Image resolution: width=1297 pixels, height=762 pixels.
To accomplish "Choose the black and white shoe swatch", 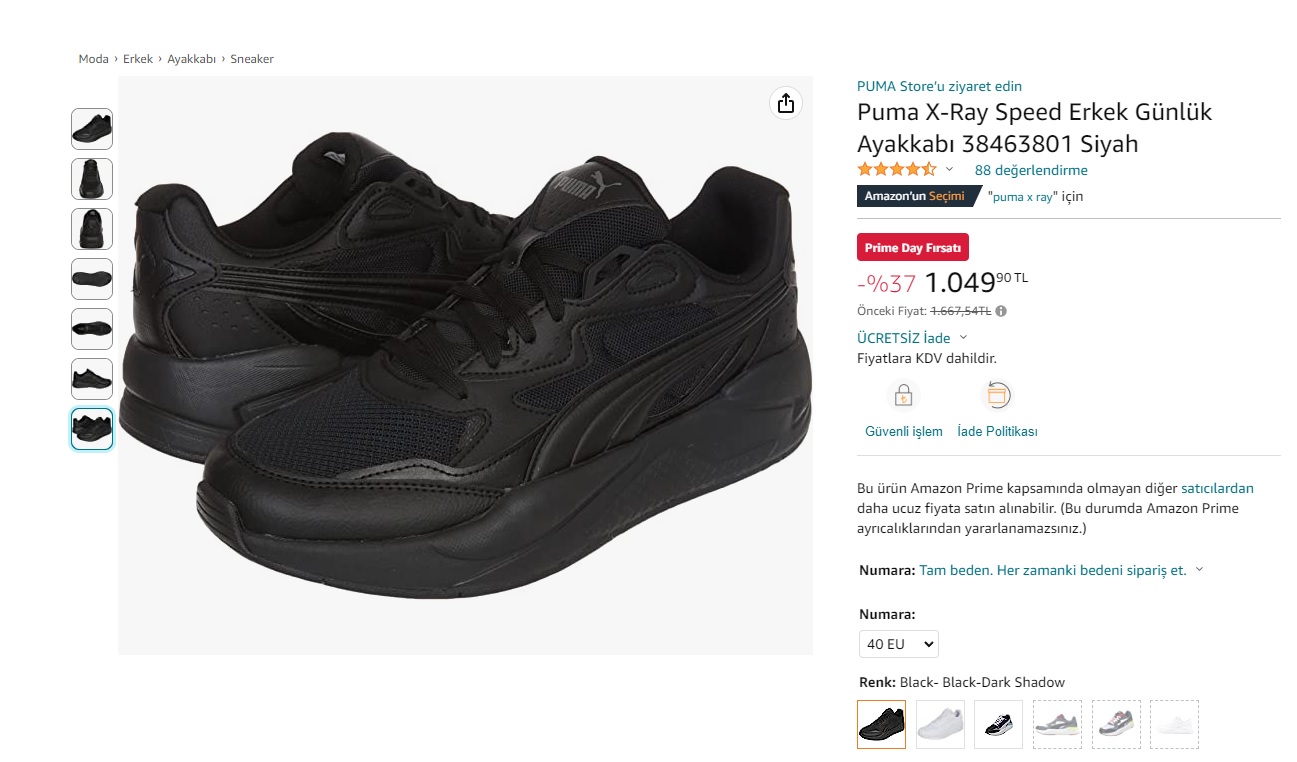I will [999, 724].
